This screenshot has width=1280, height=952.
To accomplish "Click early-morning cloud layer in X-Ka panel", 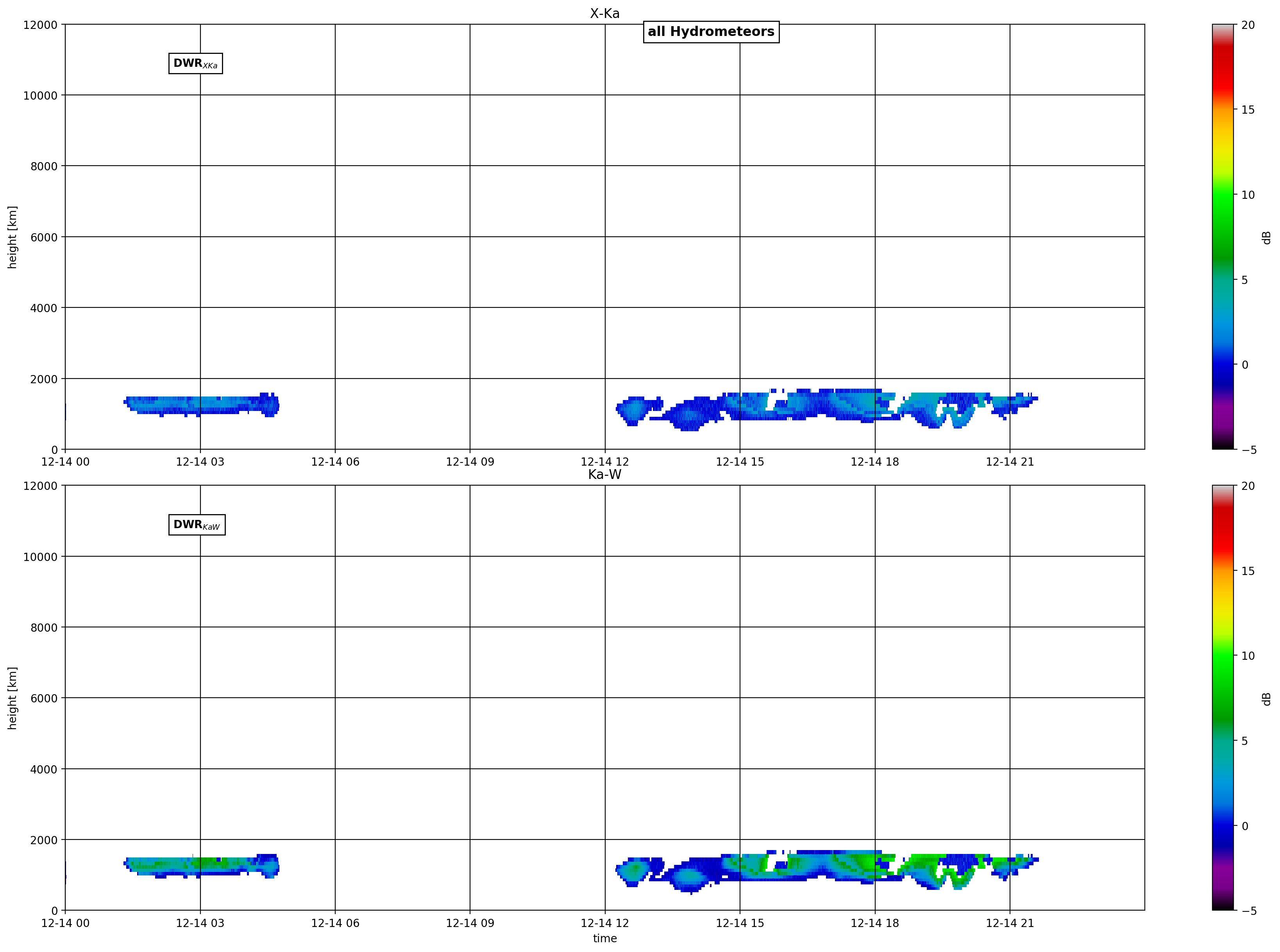I will (201, 405).
